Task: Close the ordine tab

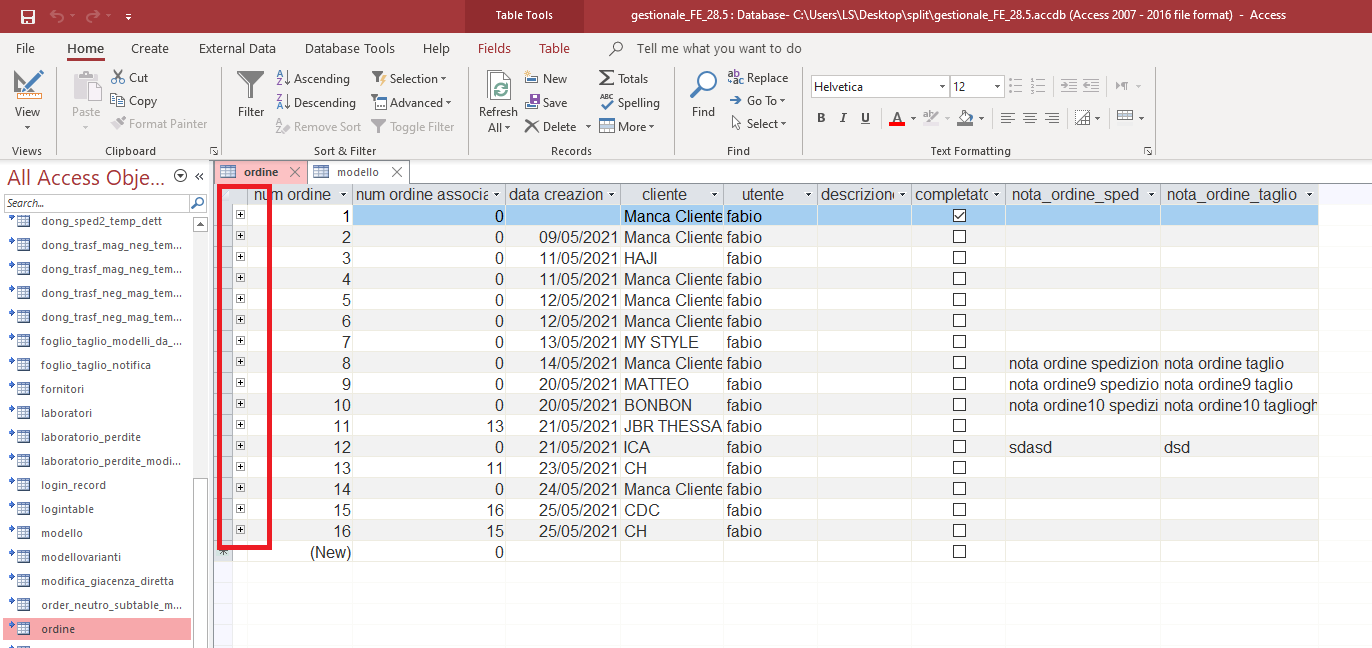Action: pos(294,172)
